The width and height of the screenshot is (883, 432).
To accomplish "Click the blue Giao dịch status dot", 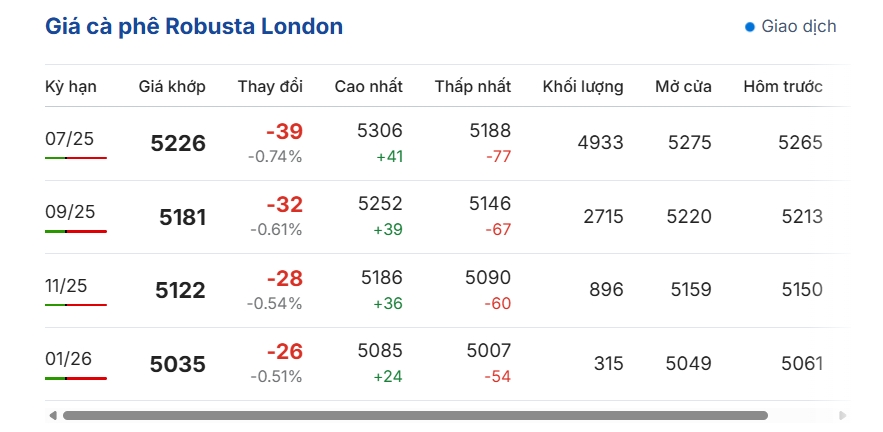I will (750, 26).
